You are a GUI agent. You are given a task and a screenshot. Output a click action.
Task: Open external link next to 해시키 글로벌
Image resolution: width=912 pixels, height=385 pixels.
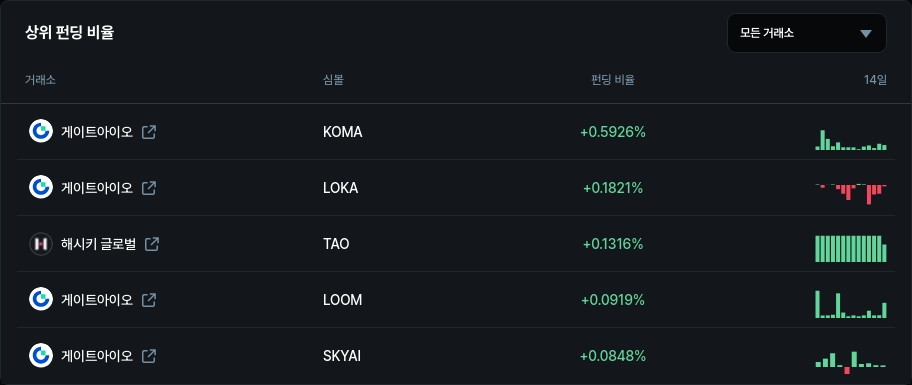tap(152, 244)
